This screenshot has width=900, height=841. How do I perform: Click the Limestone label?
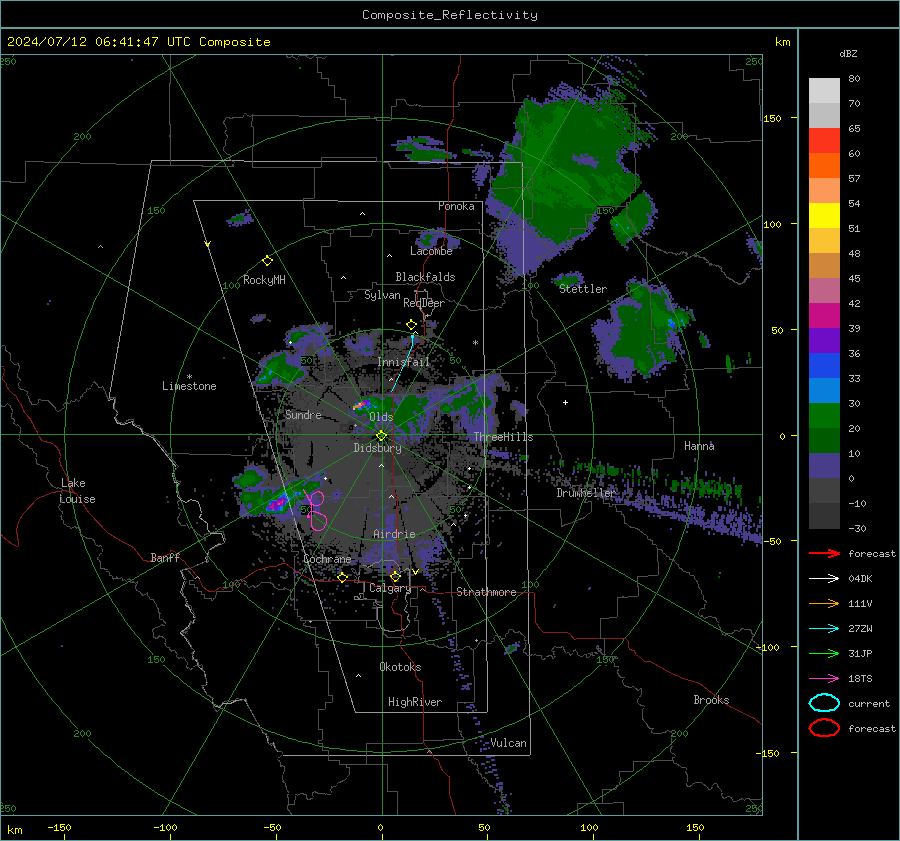(189, 386)
